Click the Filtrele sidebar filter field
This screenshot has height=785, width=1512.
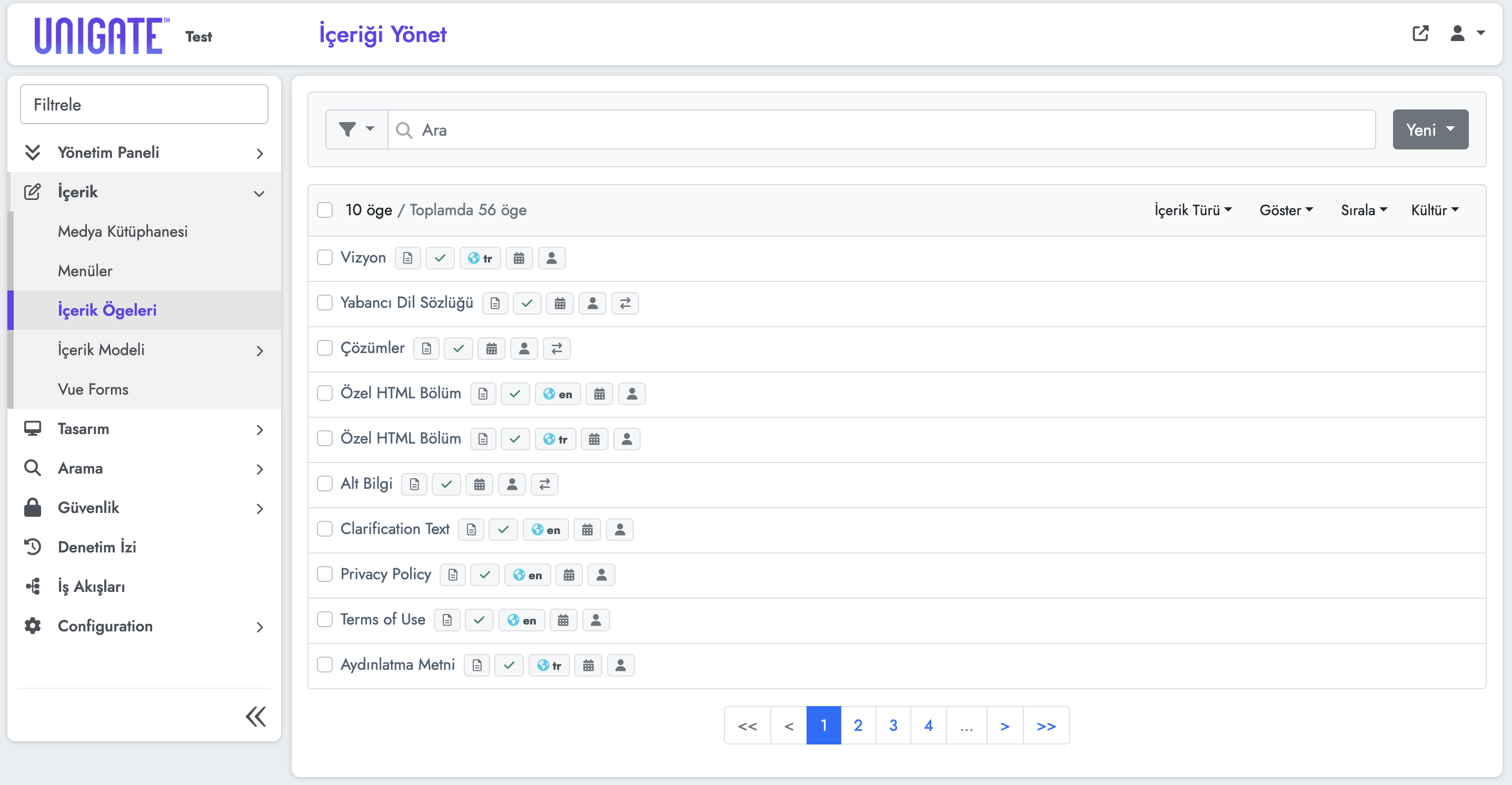click(144, 104)
